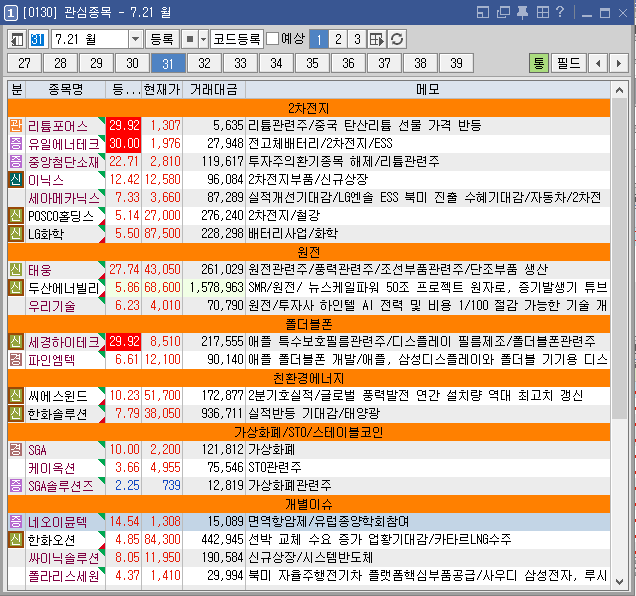Select stock name 세경하이테크
636x596 pixels.
[64, 342]
